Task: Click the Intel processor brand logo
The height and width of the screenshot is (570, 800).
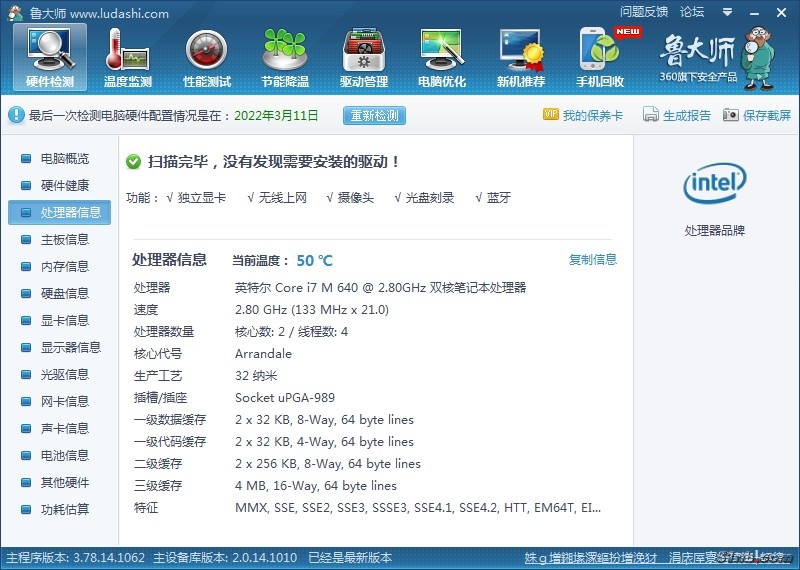Action: 714,184
